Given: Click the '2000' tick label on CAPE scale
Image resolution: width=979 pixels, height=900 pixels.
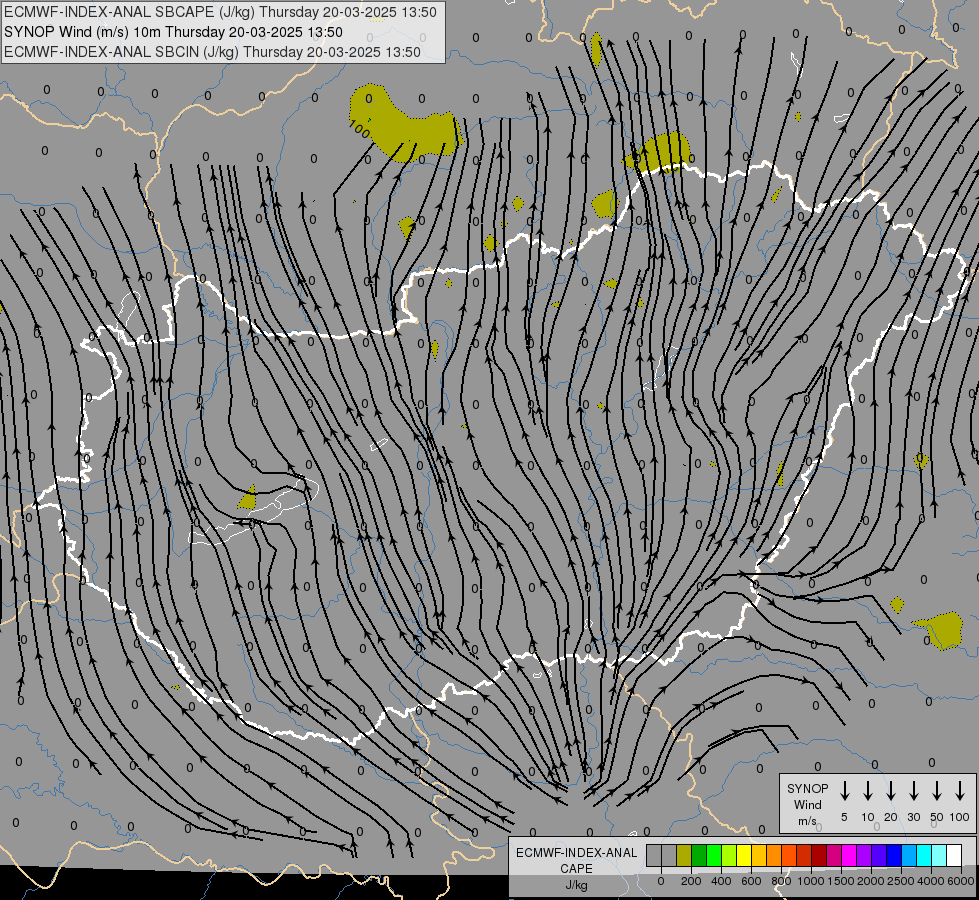Looking at the screenshot, I should (x=871, y=881).
